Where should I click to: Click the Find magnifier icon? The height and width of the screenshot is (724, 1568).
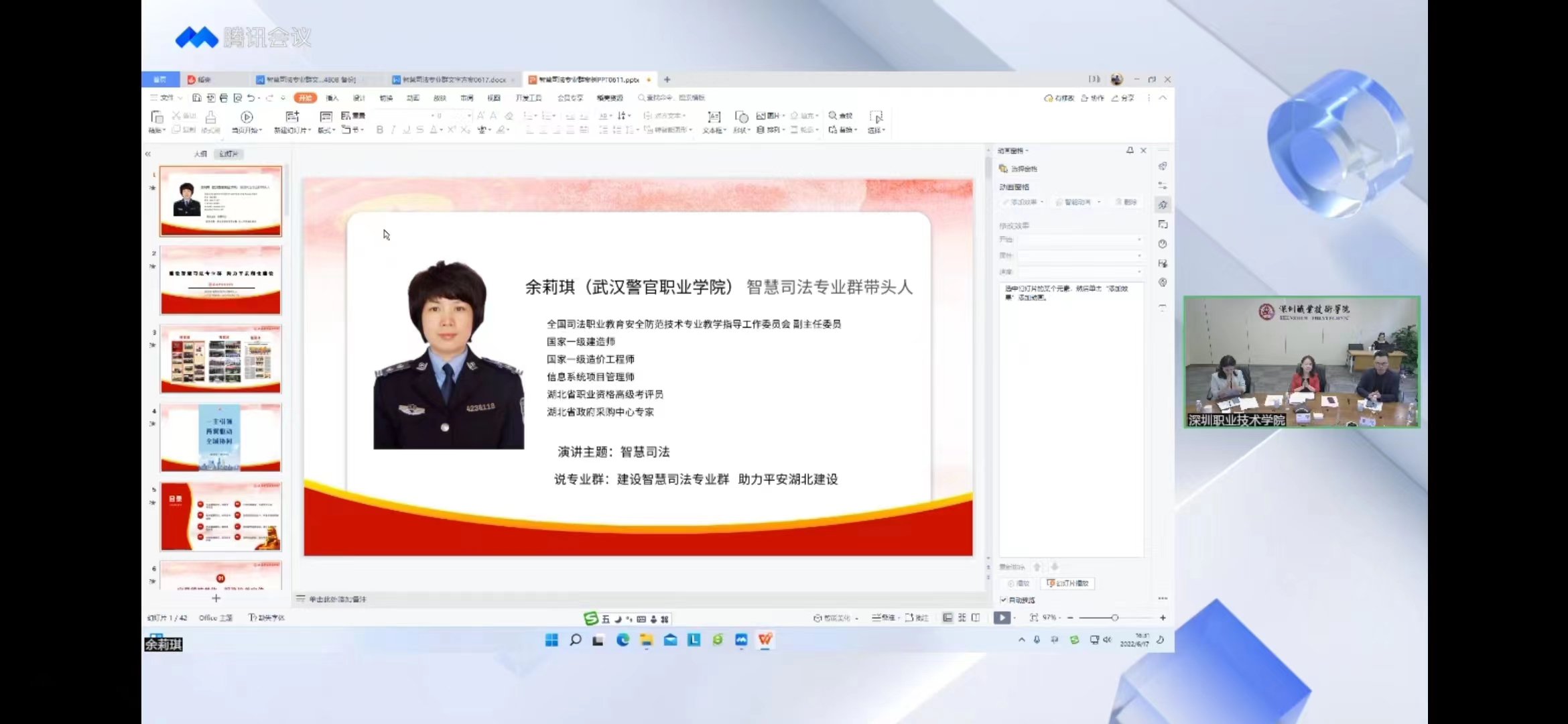point(833,116)
